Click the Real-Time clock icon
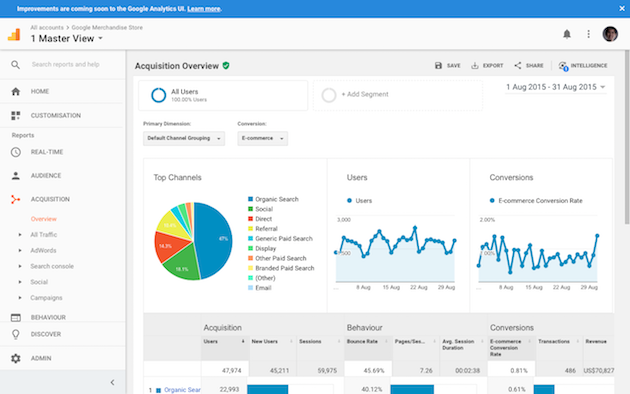Viewport: 630px width, 394px height. 16,152
